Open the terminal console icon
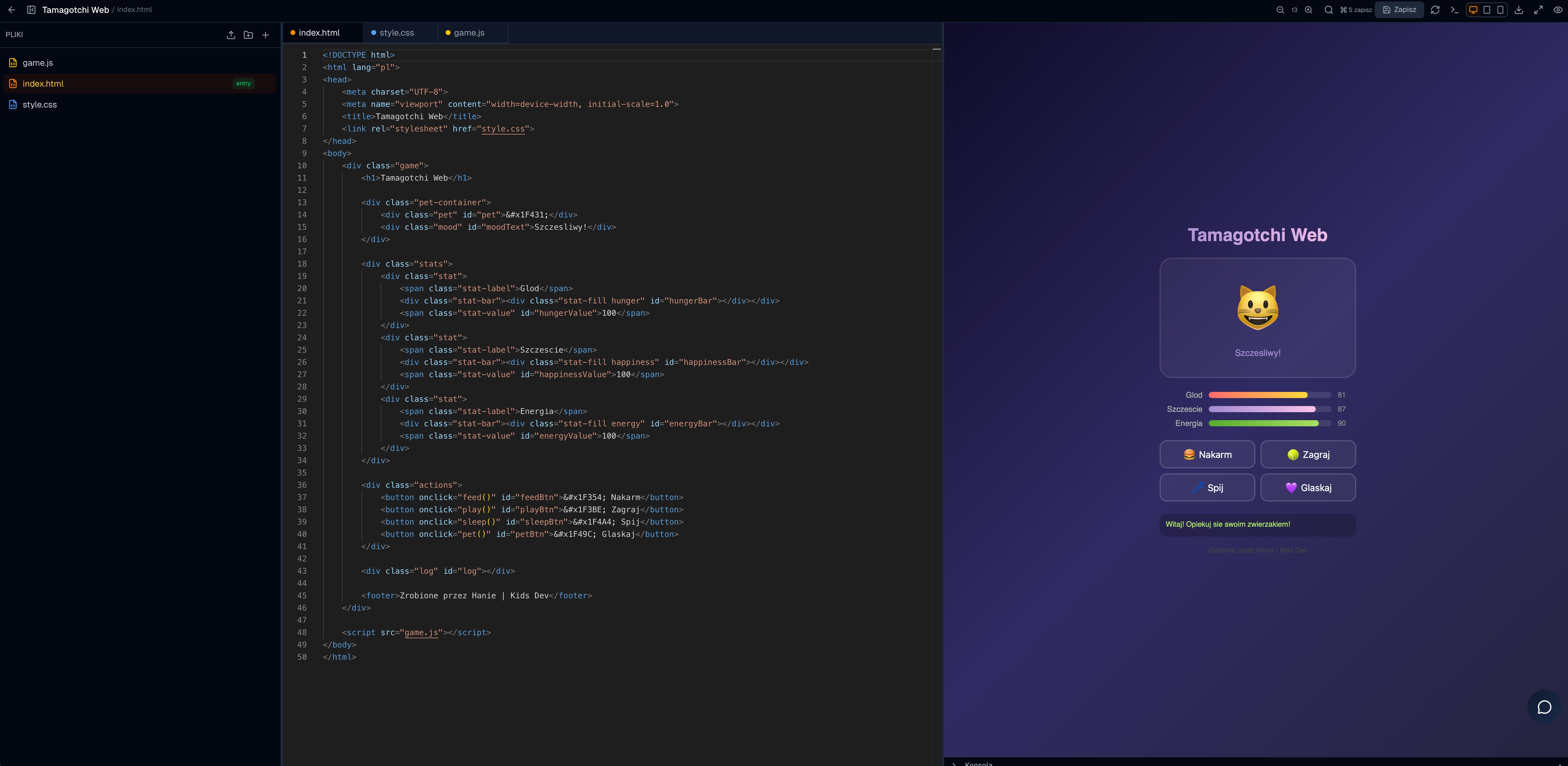 click(1455, 10)
